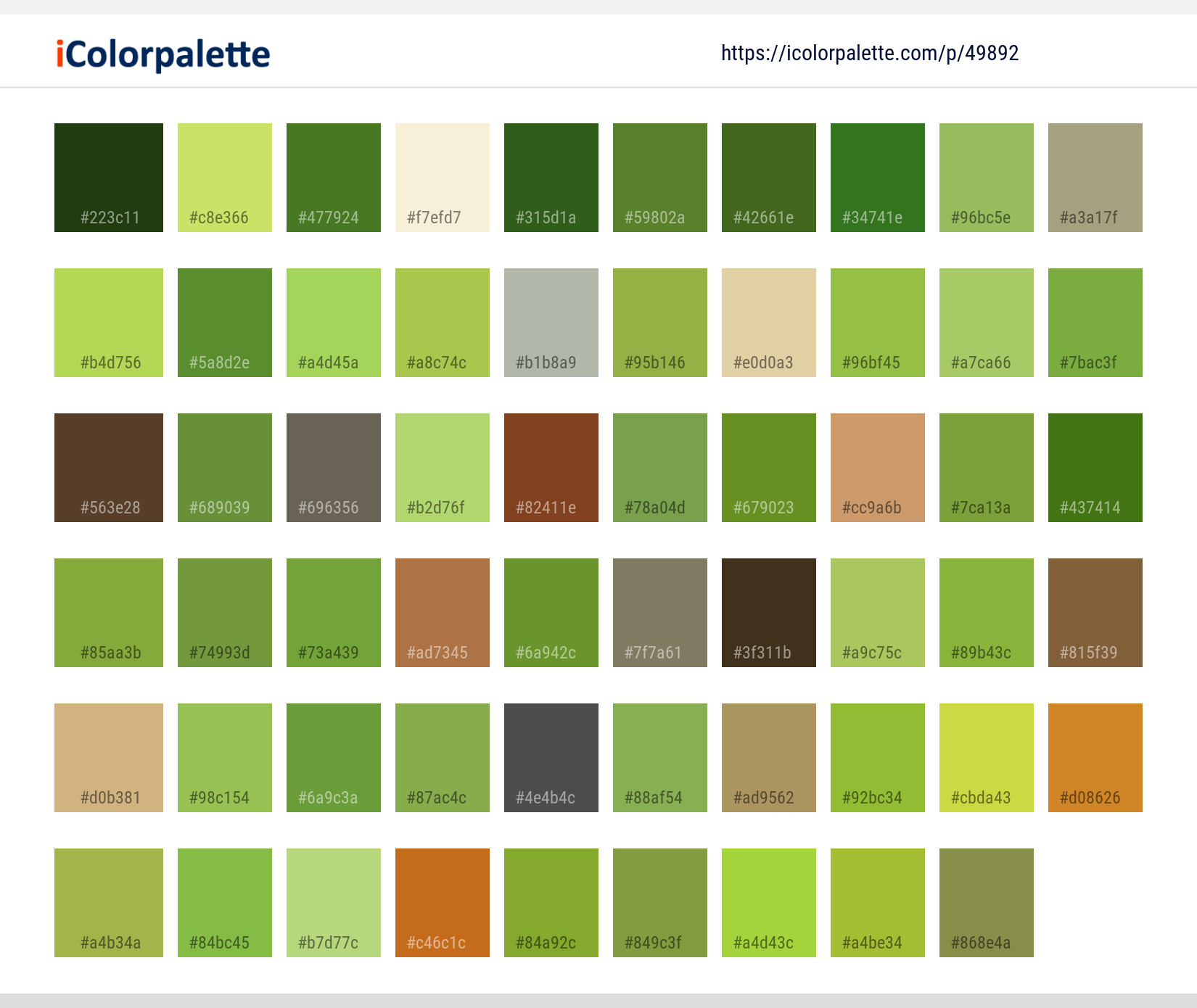Select the #82411e rust swatch
Viewport: 1197px width, 1008px height.
click(x=551, y=468)
